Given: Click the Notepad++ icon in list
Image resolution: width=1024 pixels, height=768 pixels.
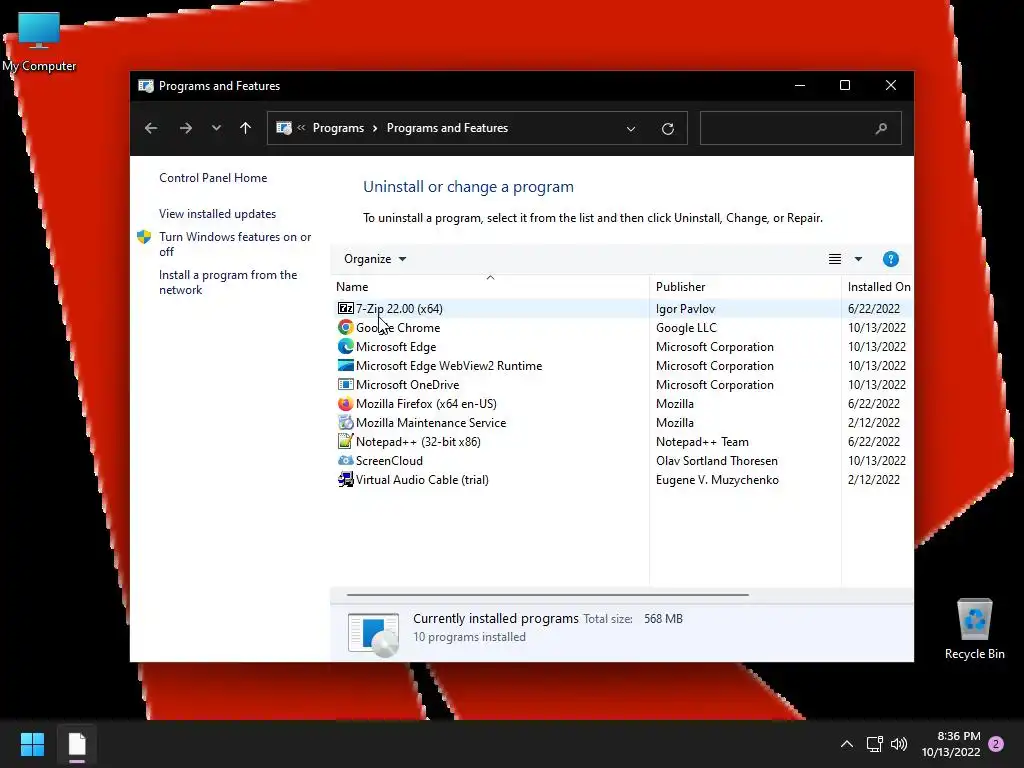Looking at the screenshot, I should 345,441.
